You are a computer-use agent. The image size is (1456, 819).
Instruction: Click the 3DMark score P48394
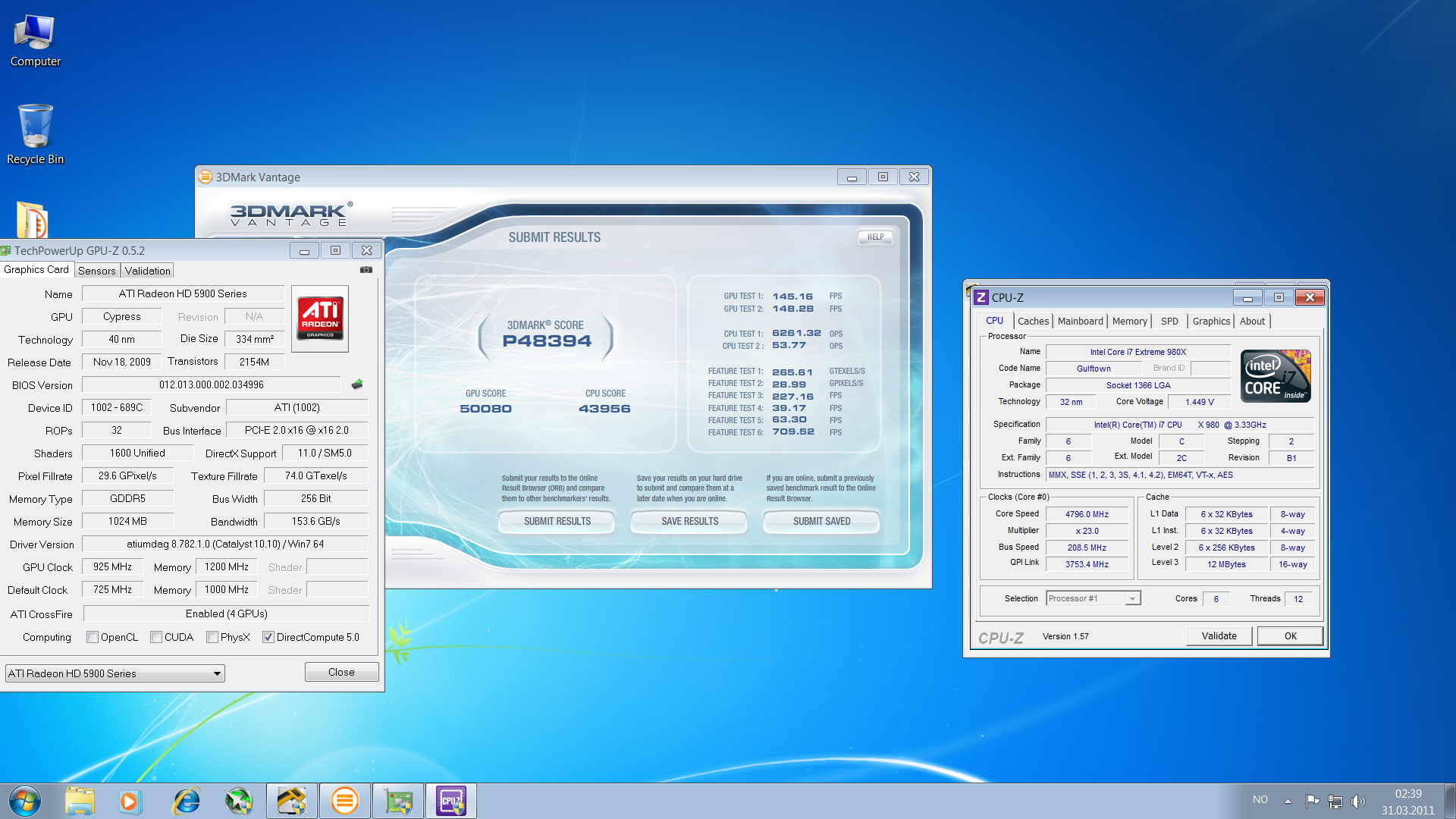click(547, 340)
